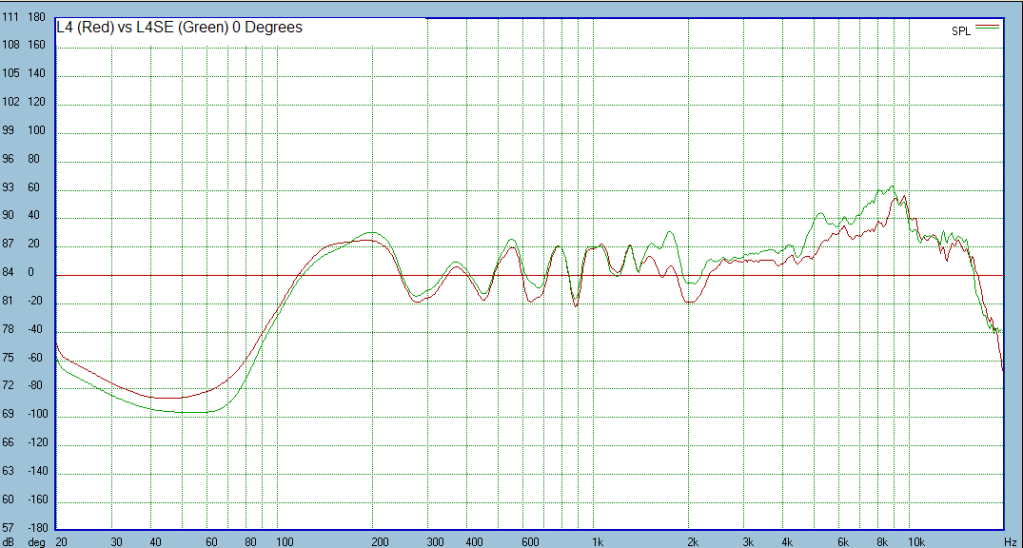Click the 8k frequency axis label
The height and width of the screenshot is (548, 1023).
pos(882,542)
